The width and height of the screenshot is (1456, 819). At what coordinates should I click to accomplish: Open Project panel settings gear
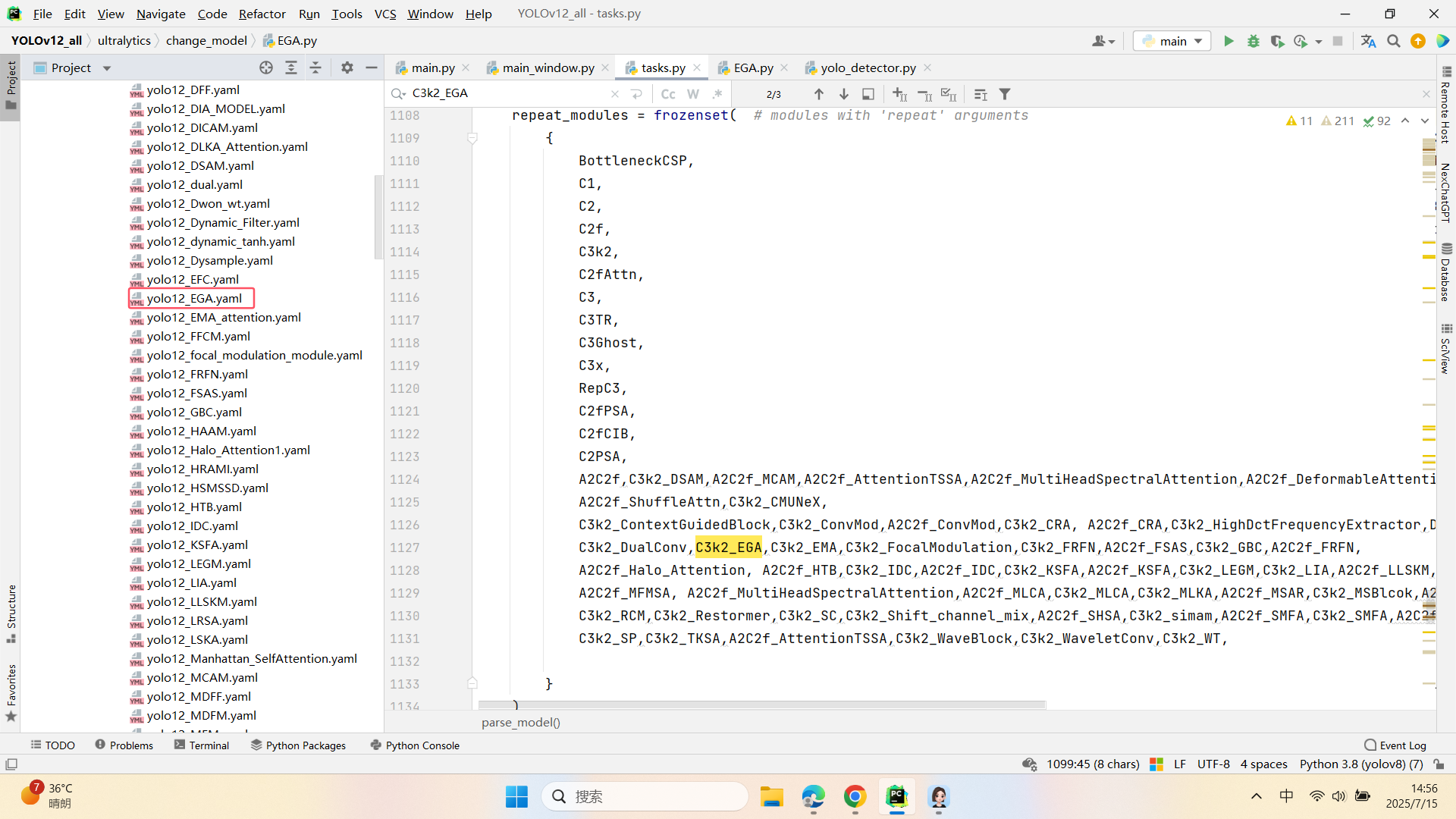(x=347, y=67)
